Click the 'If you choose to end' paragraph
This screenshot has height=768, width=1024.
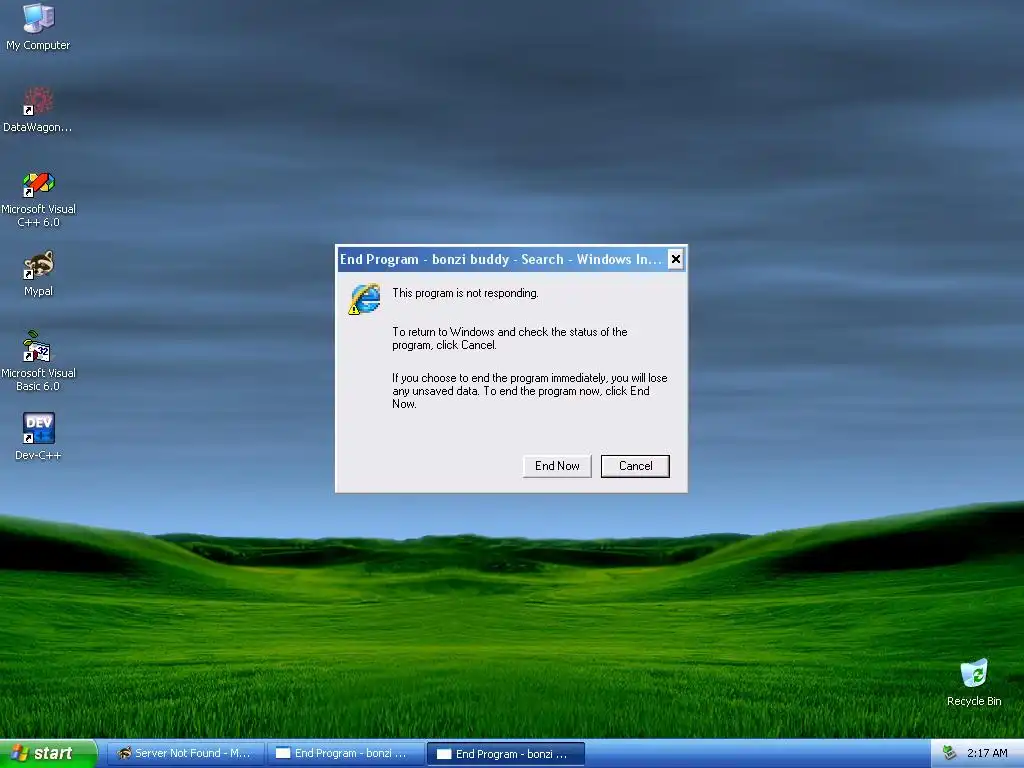(530, 391)
